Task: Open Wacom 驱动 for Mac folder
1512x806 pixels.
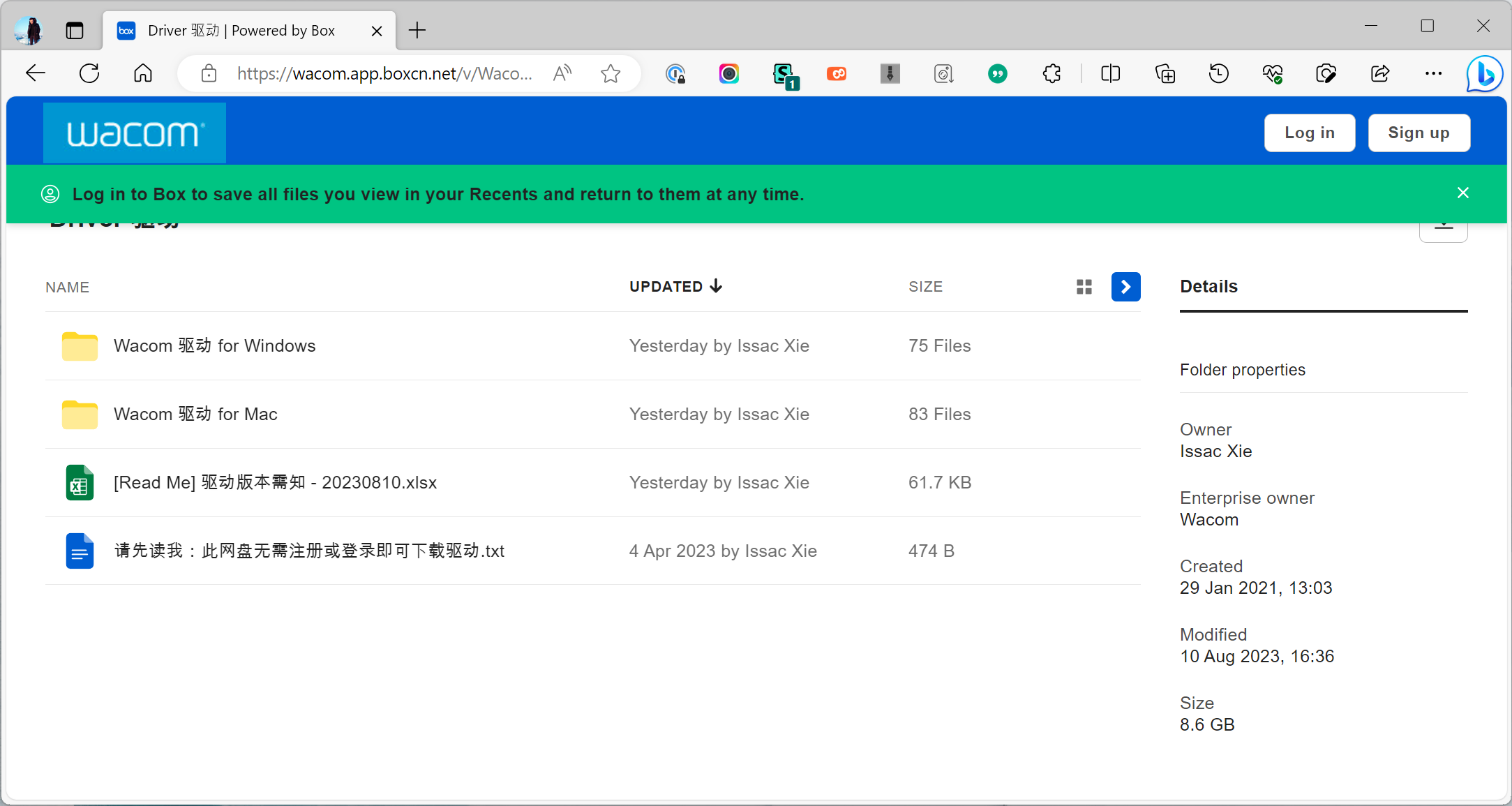Action: [x=195, y=415]
